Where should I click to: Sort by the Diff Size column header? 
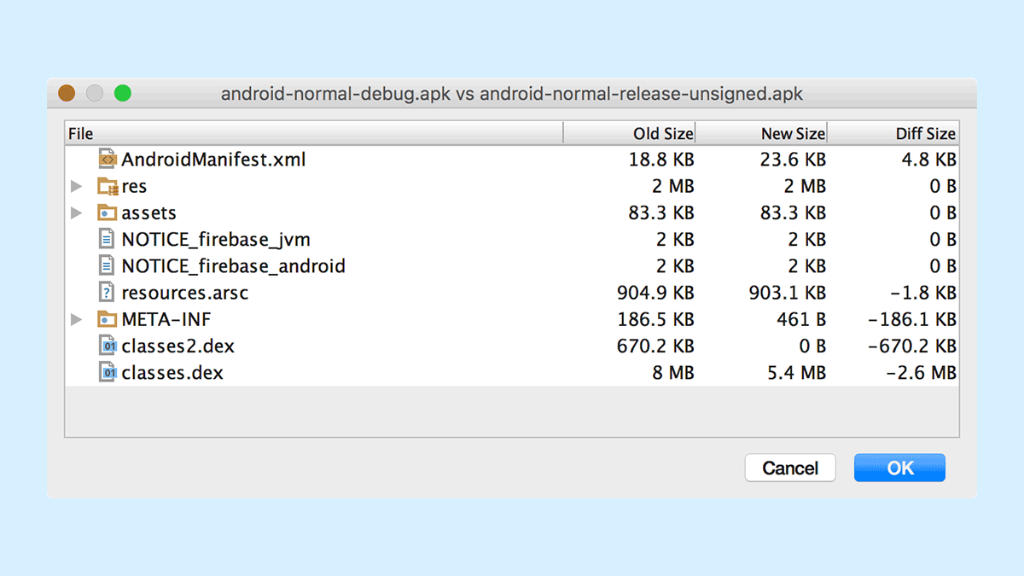[x=893, y=133]
